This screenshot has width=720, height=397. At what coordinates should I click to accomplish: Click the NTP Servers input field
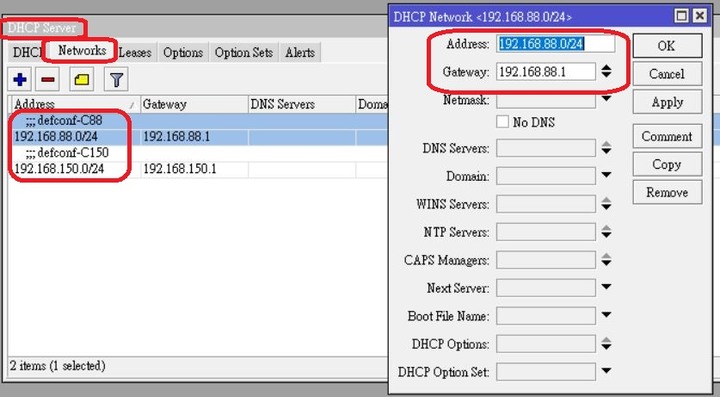pyautogui.click(x=546, y=232)
